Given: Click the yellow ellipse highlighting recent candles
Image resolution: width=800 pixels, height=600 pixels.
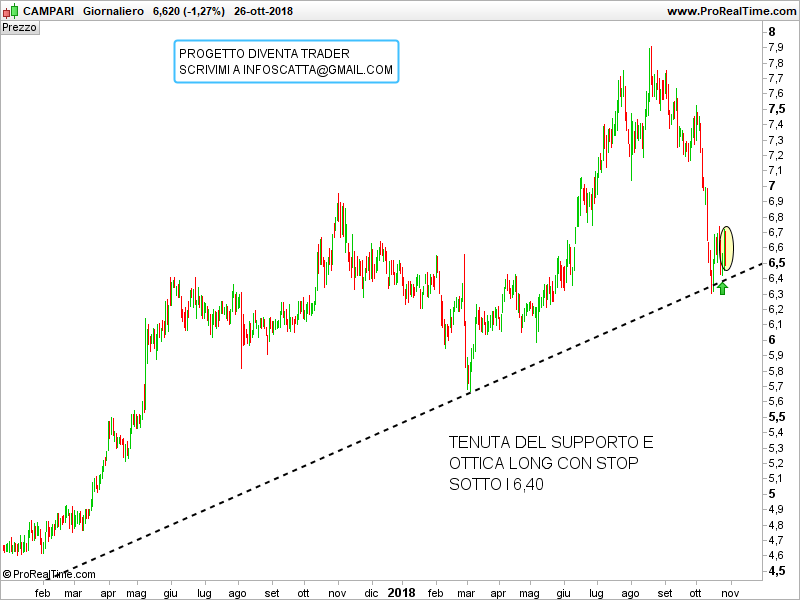Looking at the screenshot, I should (x=726, y=248).
